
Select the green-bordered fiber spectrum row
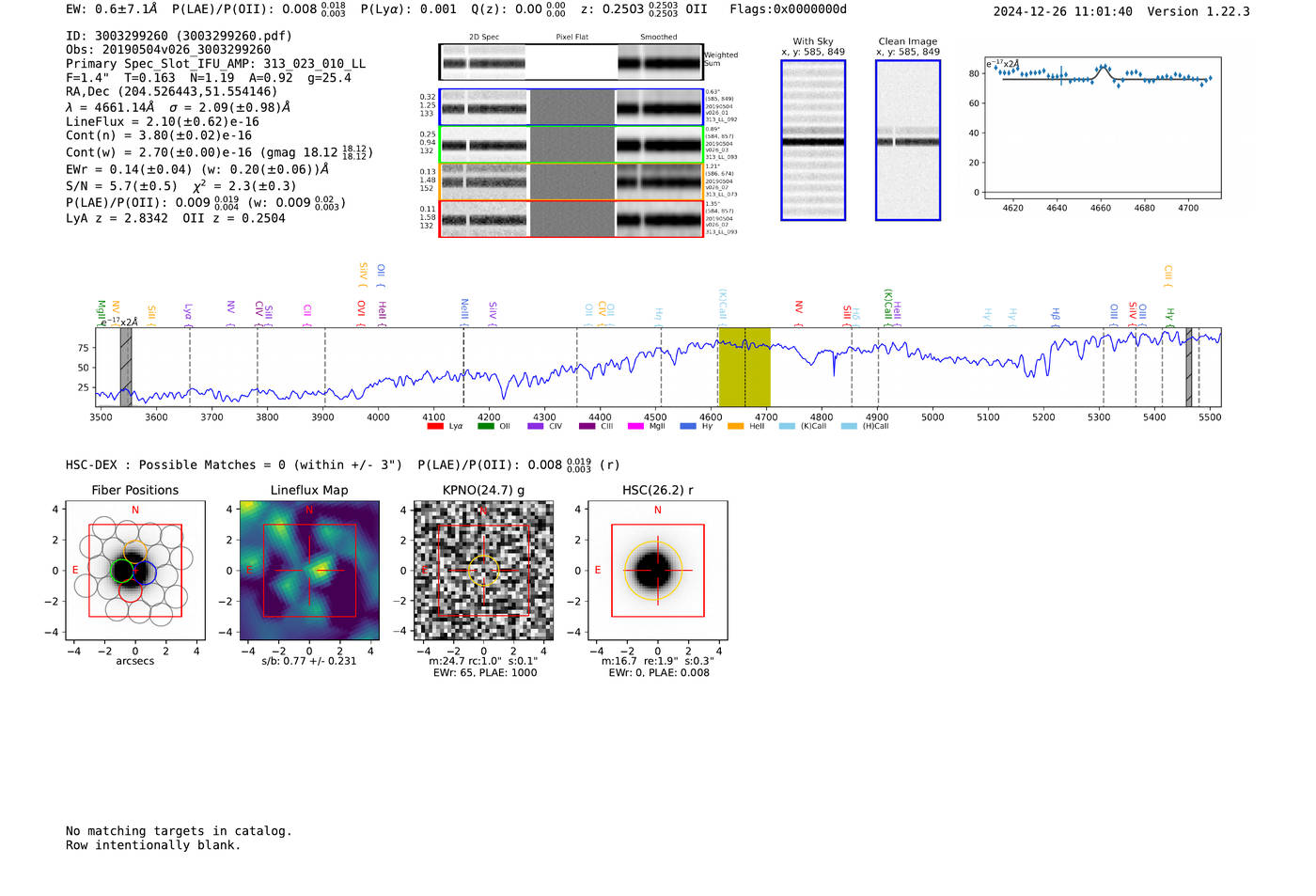[x=572, y=145]
